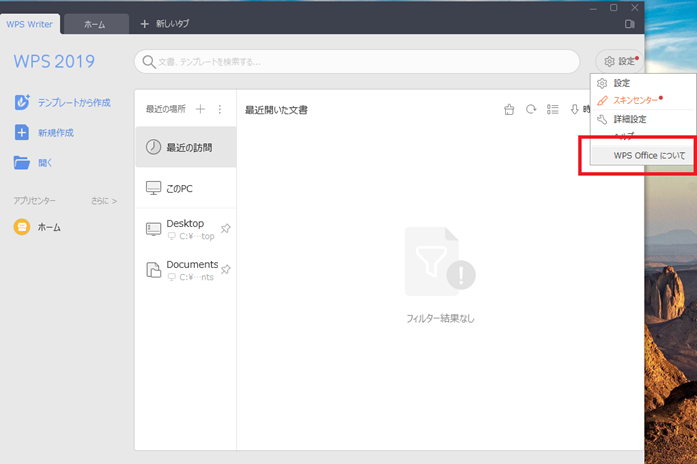
Task: Click the orange ホーム app icon in sidebar
Action: pos(22,227)
